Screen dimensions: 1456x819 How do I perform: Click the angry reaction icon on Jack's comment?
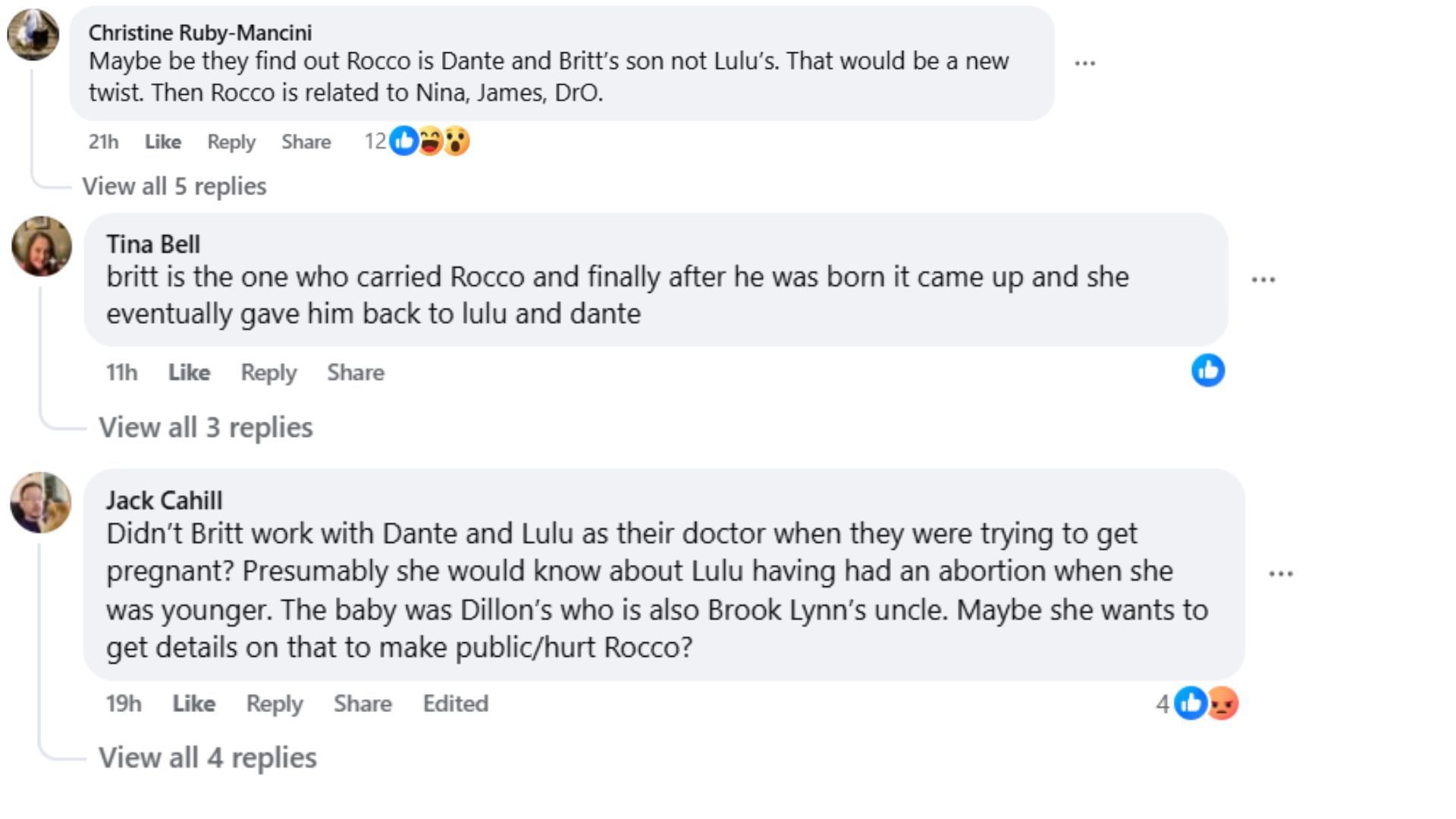[1222, 704]
